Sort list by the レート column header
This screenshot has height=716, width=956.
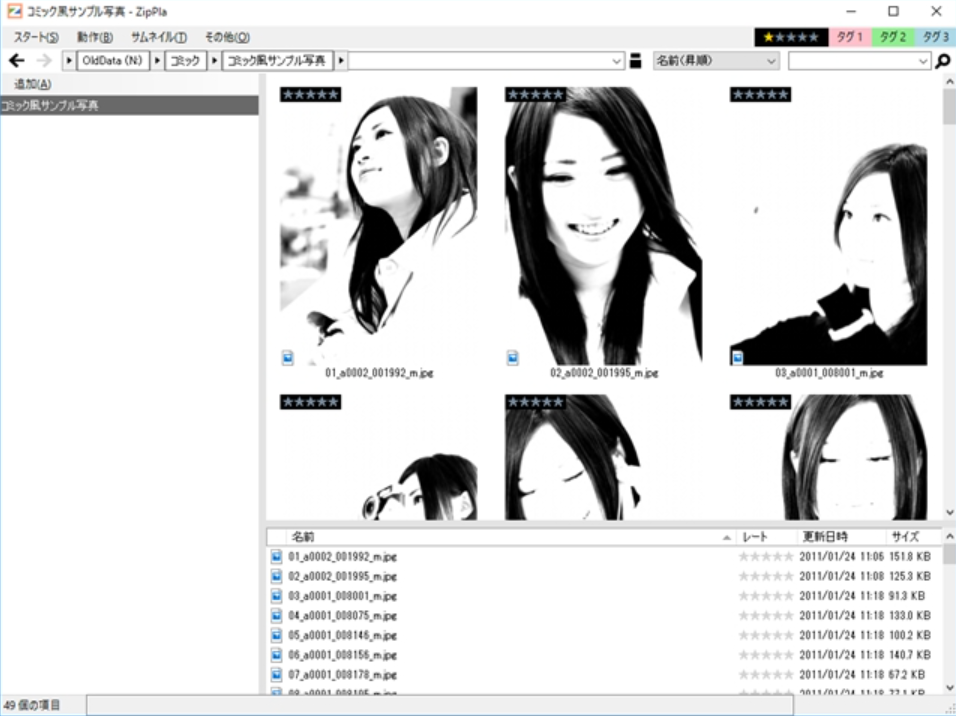click(766, 537)
